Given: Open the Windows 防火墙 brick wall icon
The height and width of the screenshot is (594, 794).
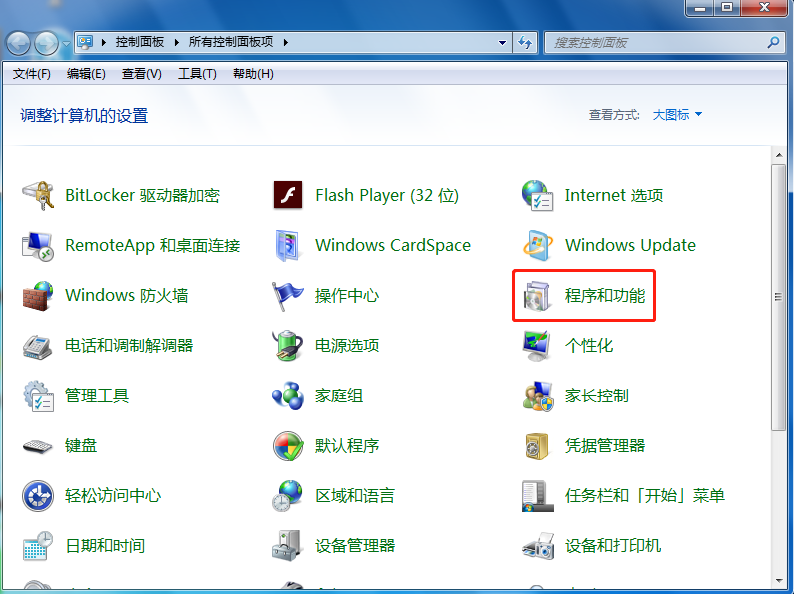Looking at the screenshot, I should 38,296.
